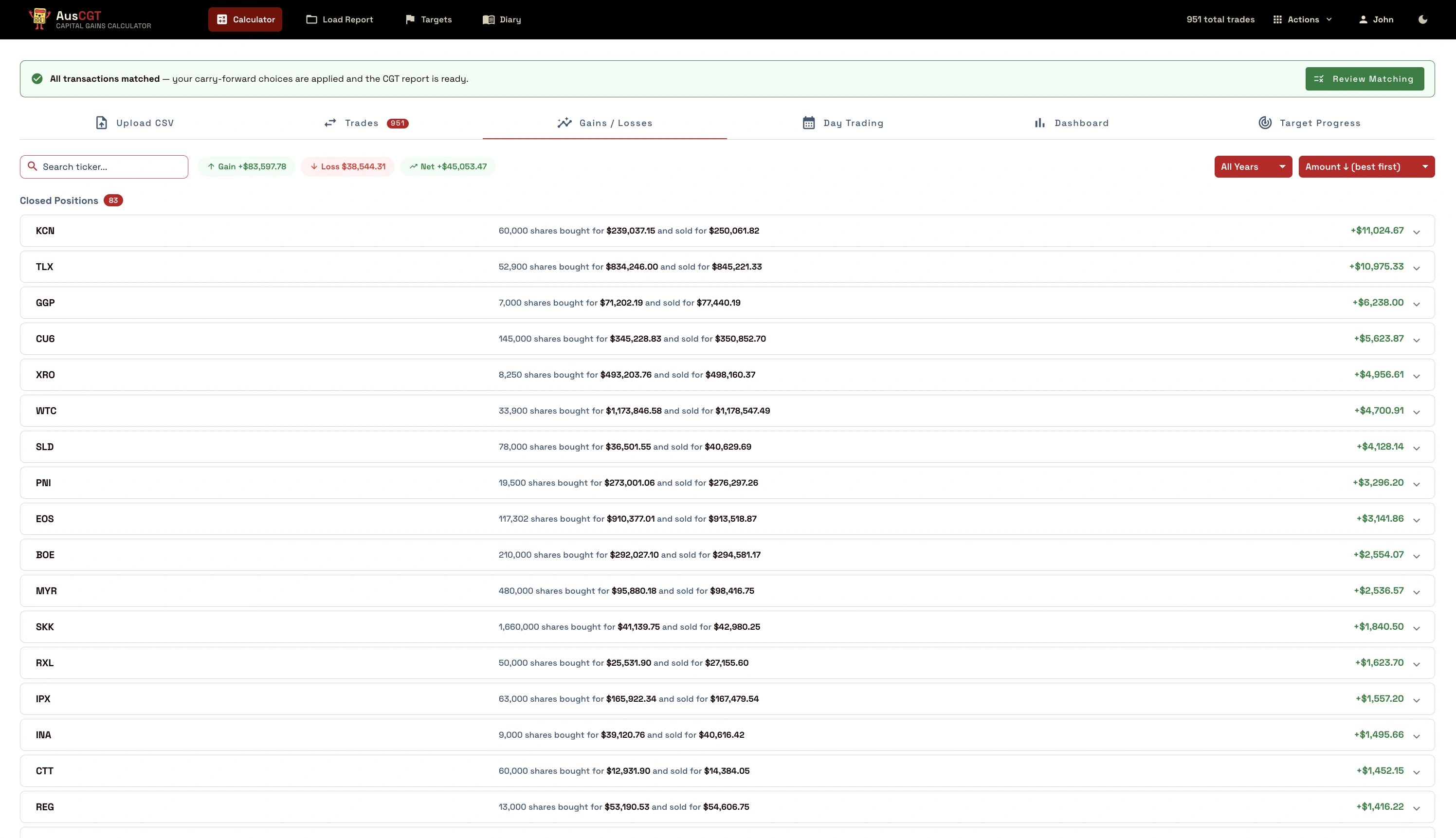1456x838 pixels.
Task: Open the Actions dropdown menu
Action: (x=1302, y=19)
